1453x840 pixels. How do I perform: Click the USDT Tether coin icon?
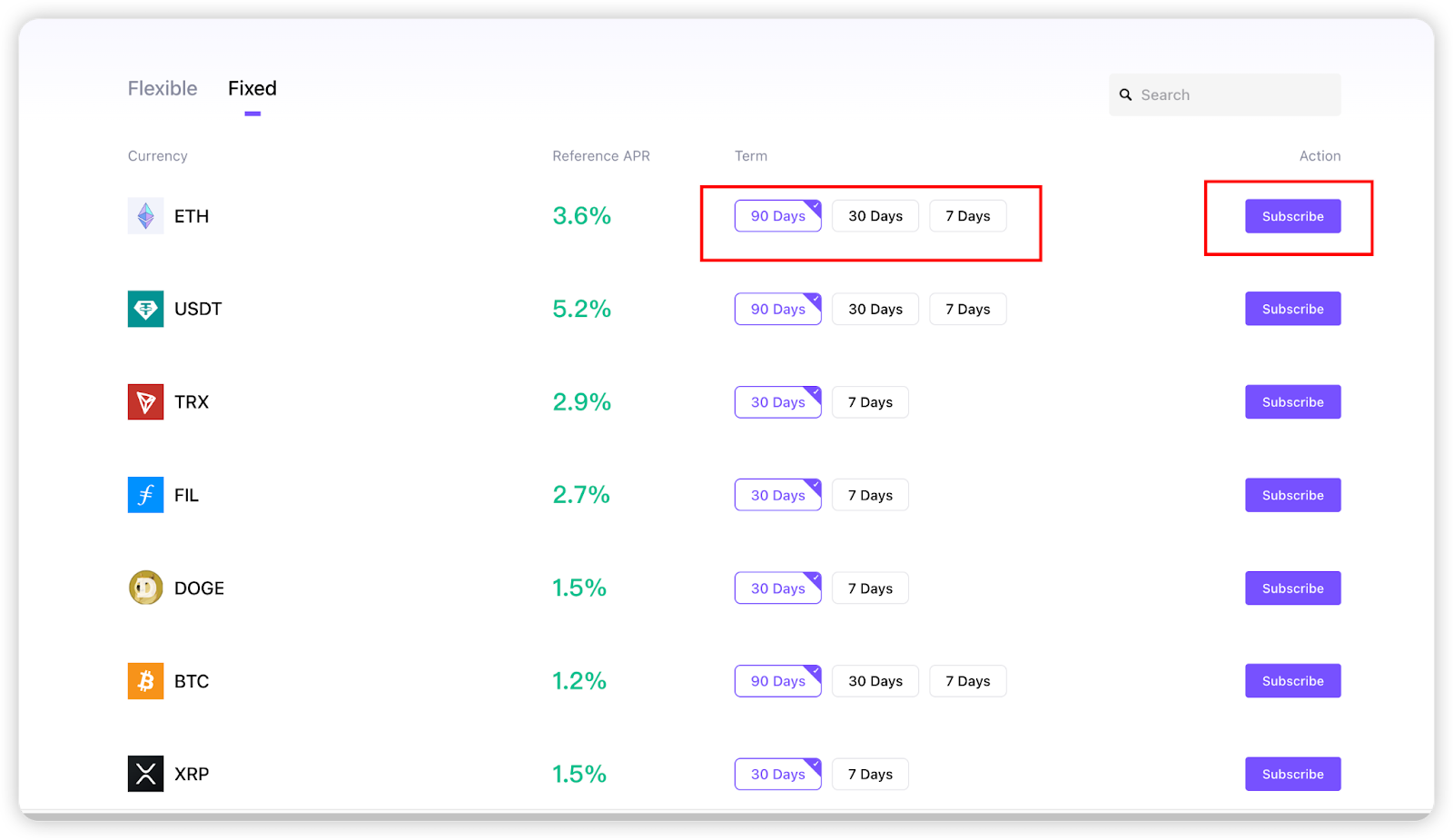pyautogui.click(x=145, y=309)
